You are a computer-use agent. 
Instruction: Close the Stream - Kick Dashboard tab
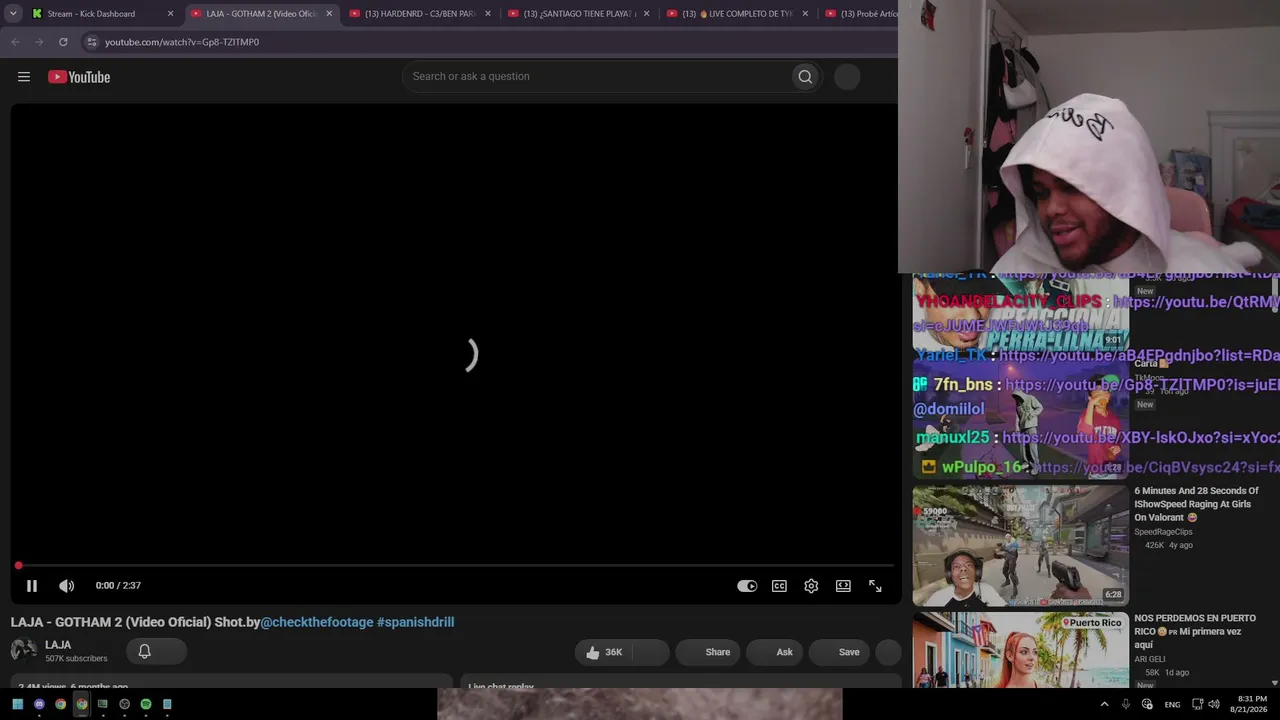coord(170,14)
